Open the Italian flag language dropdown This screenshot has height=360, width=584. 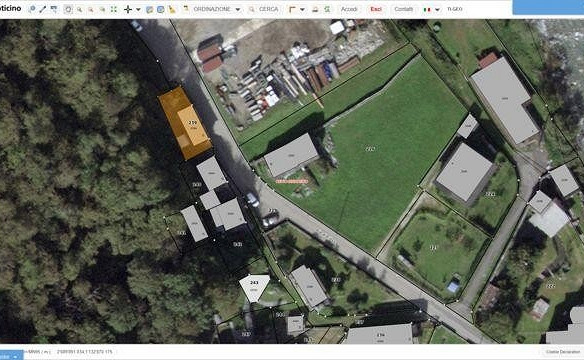pyautogui.click(x=432, y=9)
